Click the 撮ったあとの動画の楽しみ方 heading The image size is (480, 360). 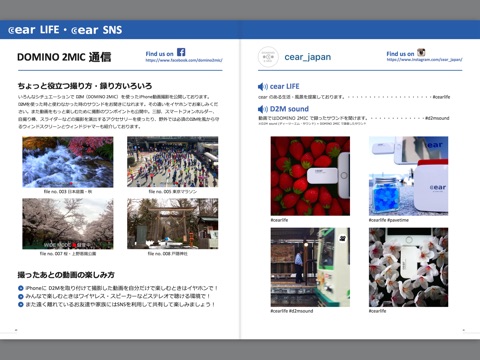click(x=66, y=275)
